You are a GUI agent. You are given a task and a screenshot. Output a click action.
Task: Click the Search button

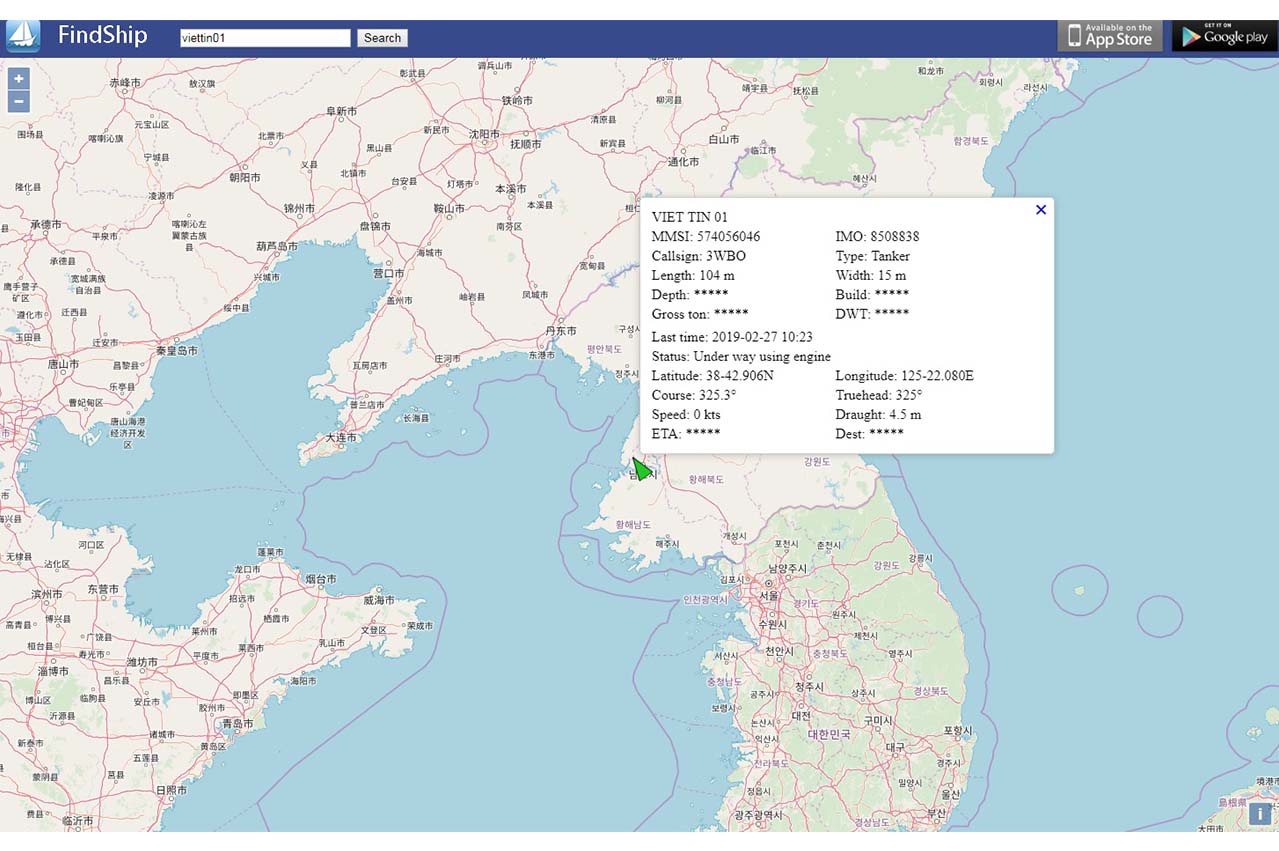(382, 38)
